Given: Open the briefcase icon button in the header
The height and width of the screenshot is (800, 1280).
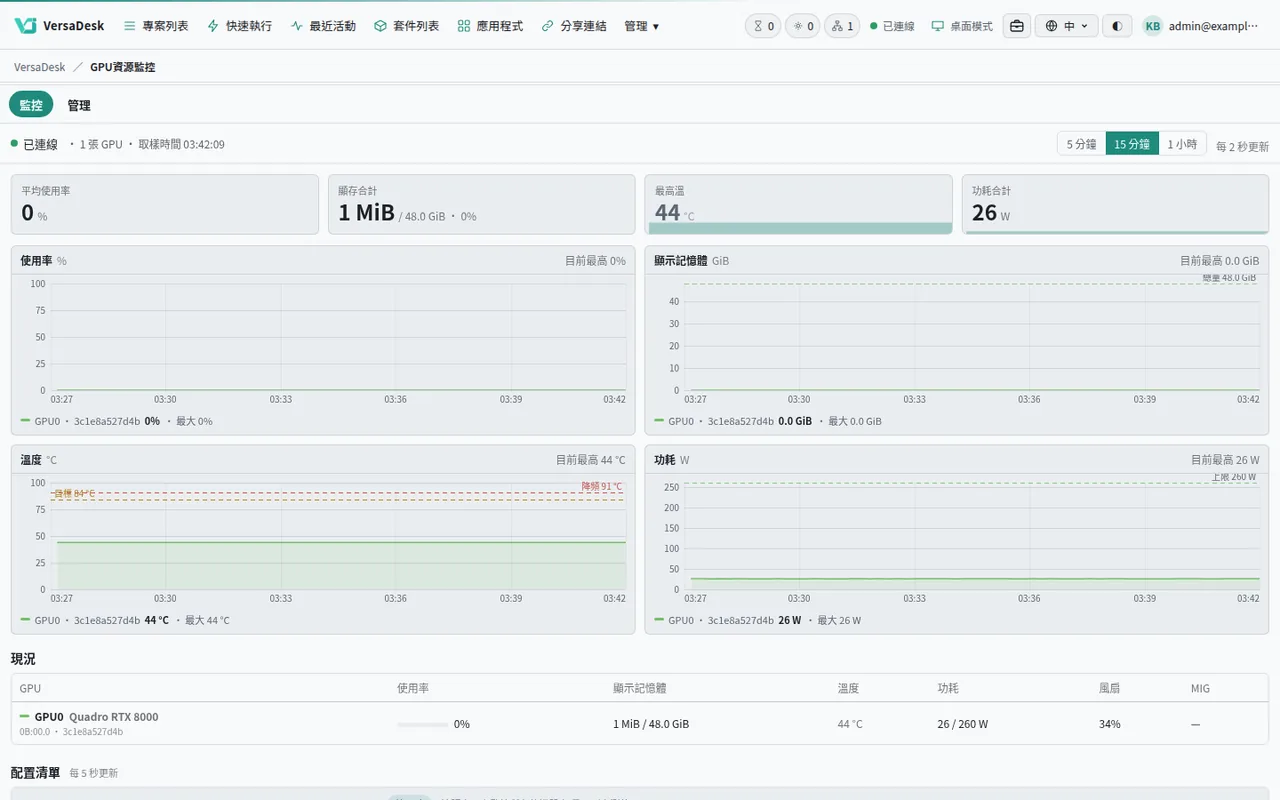Looking at the screenshot, I should [1017, 26].
